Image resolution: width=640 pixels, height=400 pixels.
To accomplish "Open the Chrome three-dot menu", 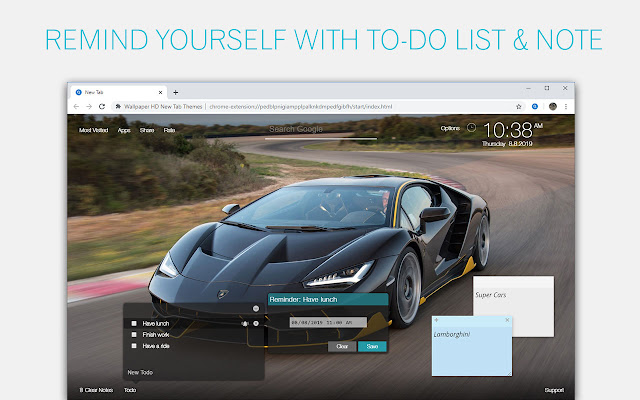I will point(566,107).
